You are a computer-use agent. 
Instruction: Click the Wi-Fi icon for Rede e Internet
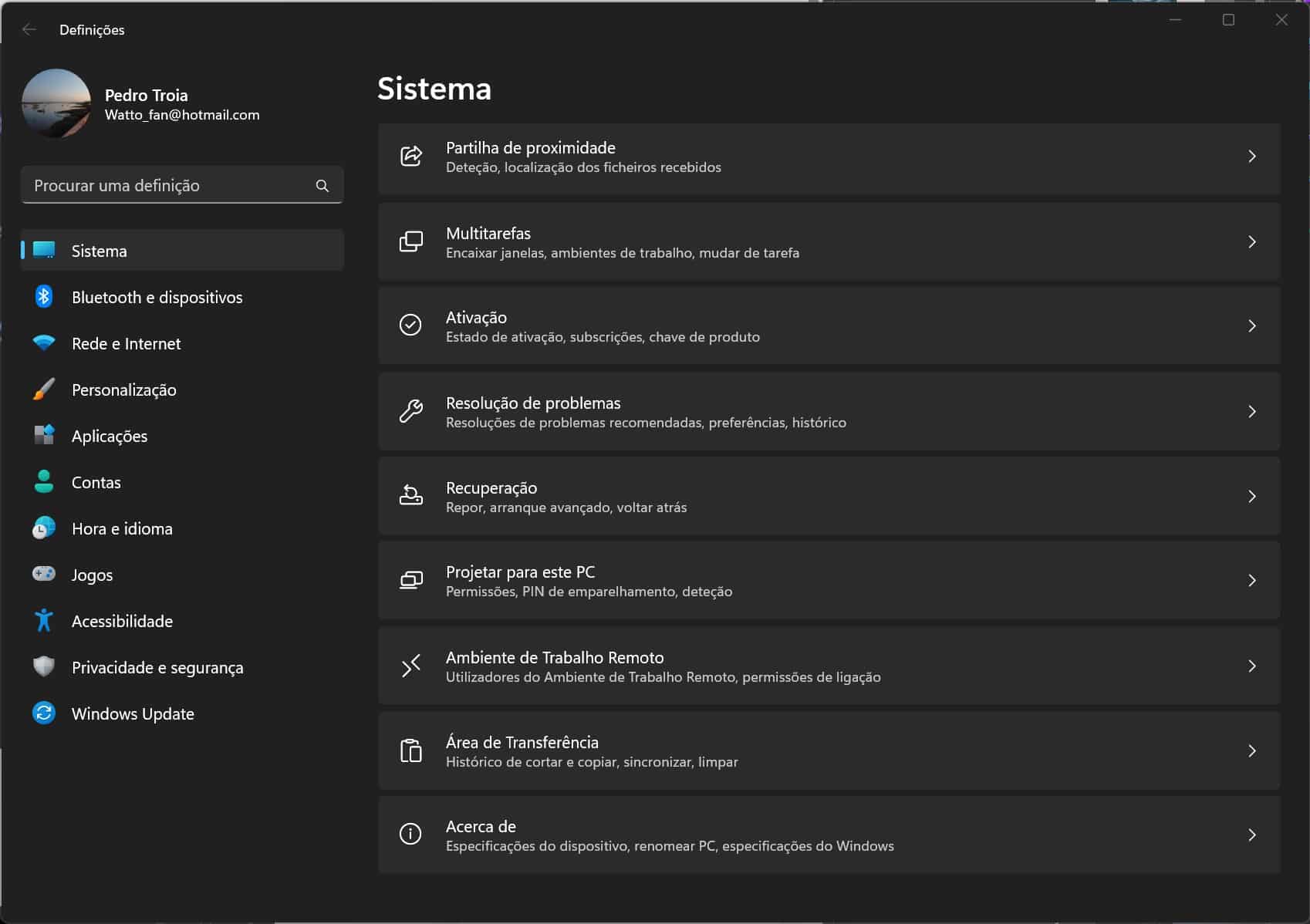pyautogui.click(x=44, y=343)
